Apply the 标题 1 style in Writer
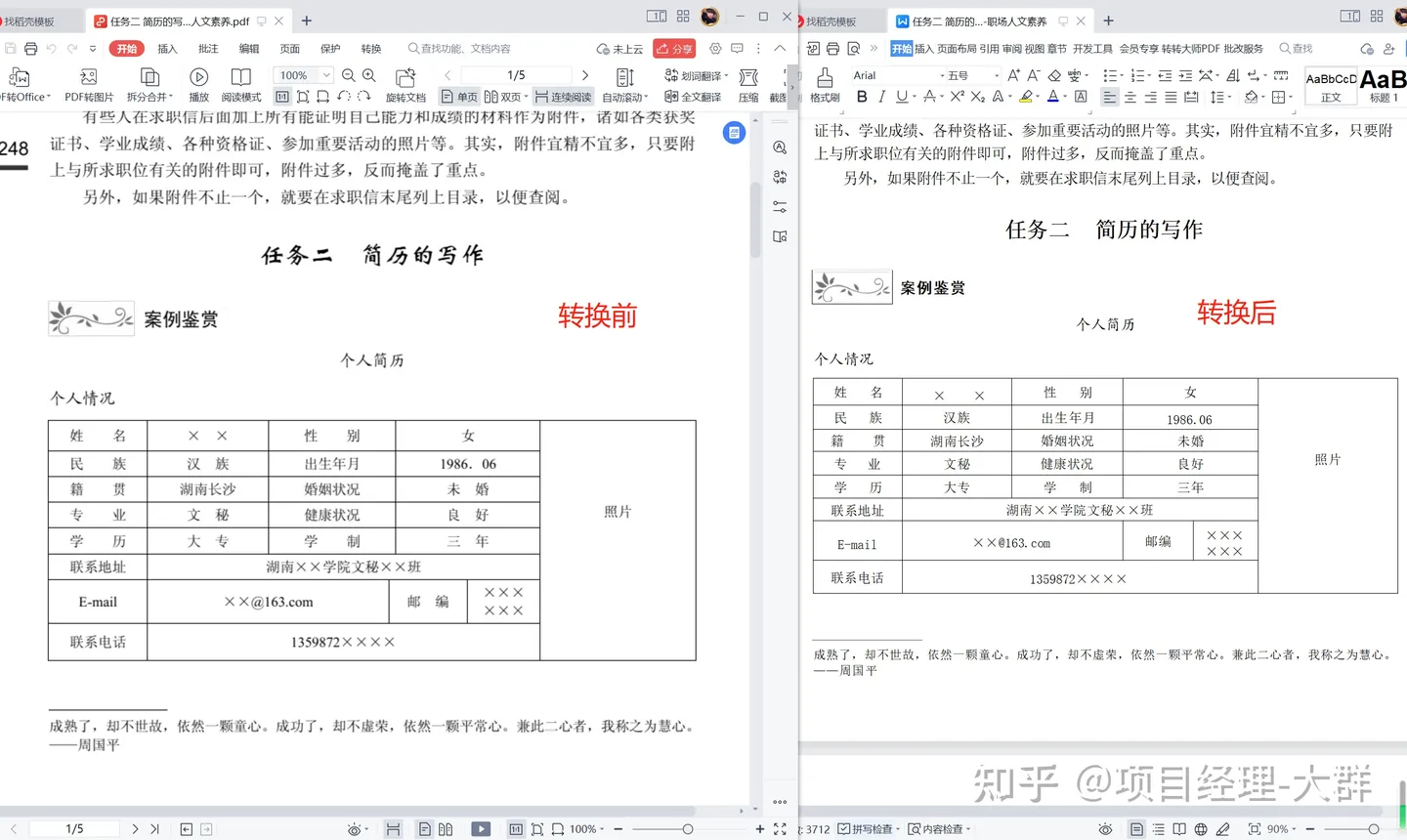 pyautogui.click(x=1384, y=85)
